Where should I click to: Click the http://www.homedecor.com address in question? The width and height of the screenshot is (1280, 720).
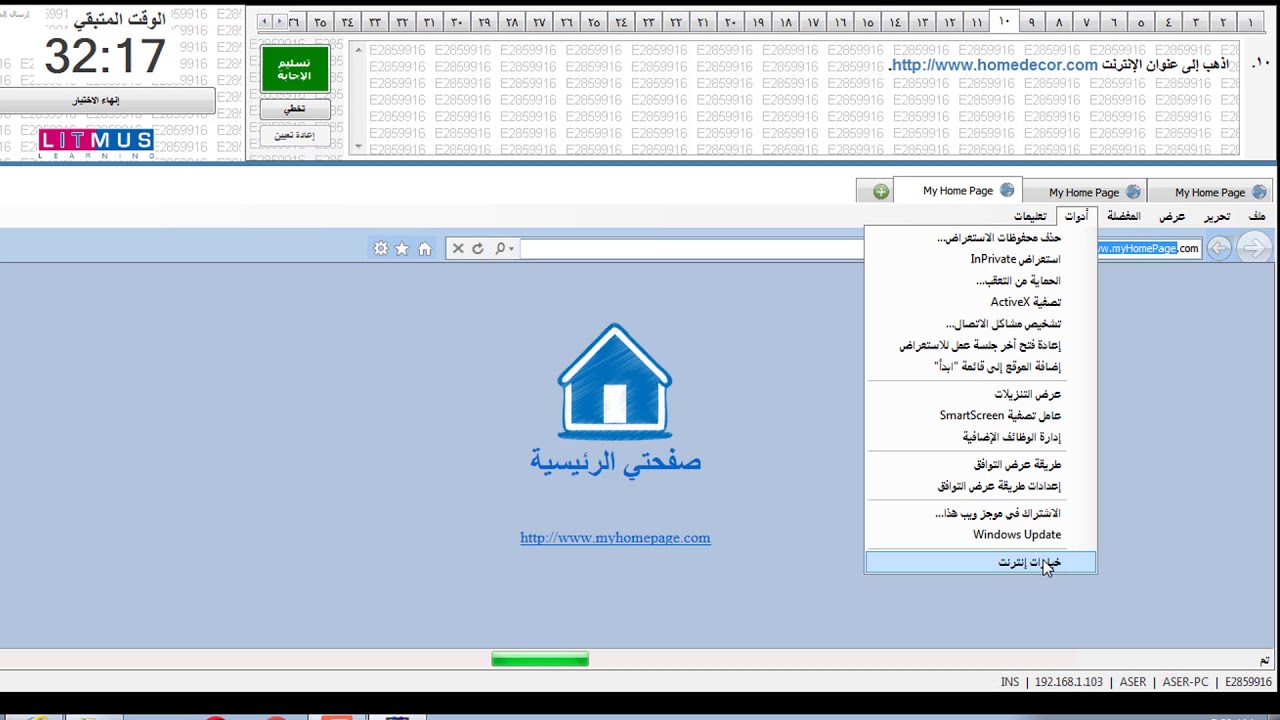(994, 65)
